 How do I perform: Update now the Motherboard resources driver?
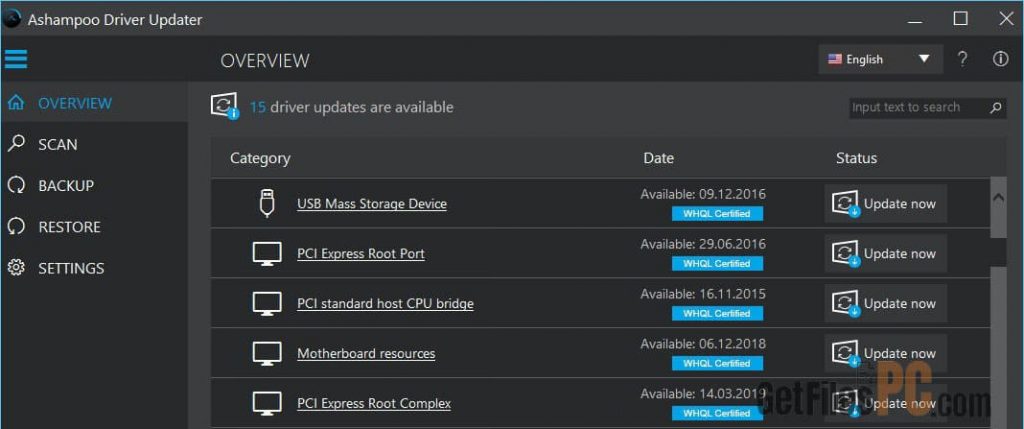pos(885,353)
